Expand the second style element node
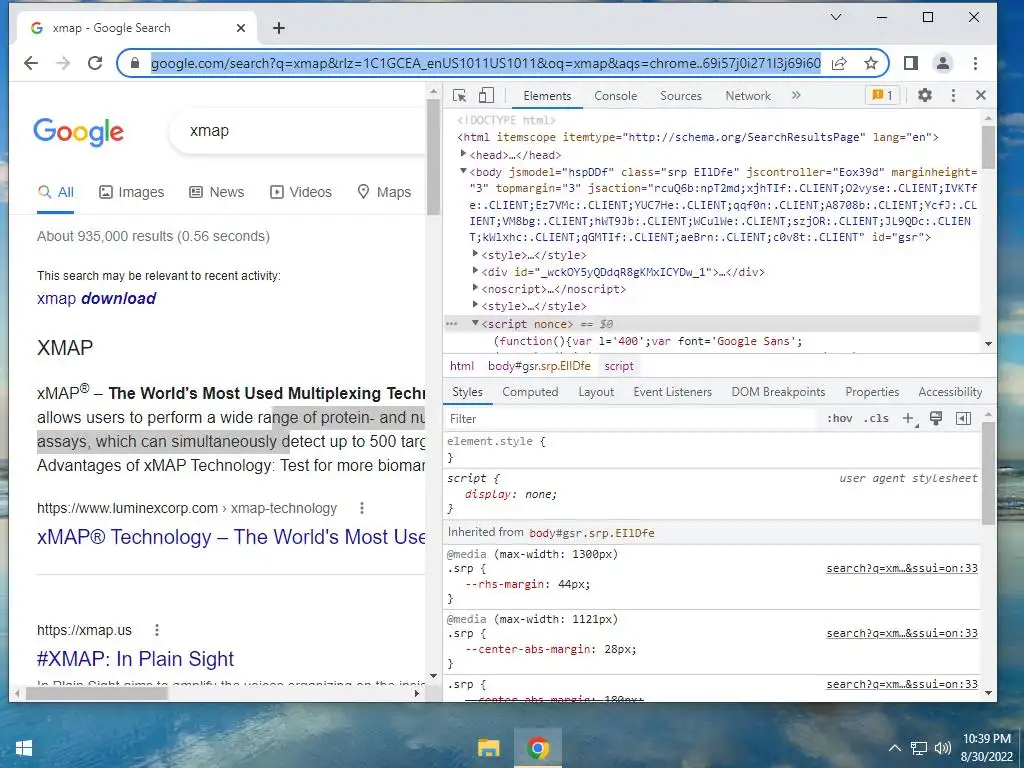Image resolution: width=1024 pixels, height=768 pixels. (x=475, y=305)
